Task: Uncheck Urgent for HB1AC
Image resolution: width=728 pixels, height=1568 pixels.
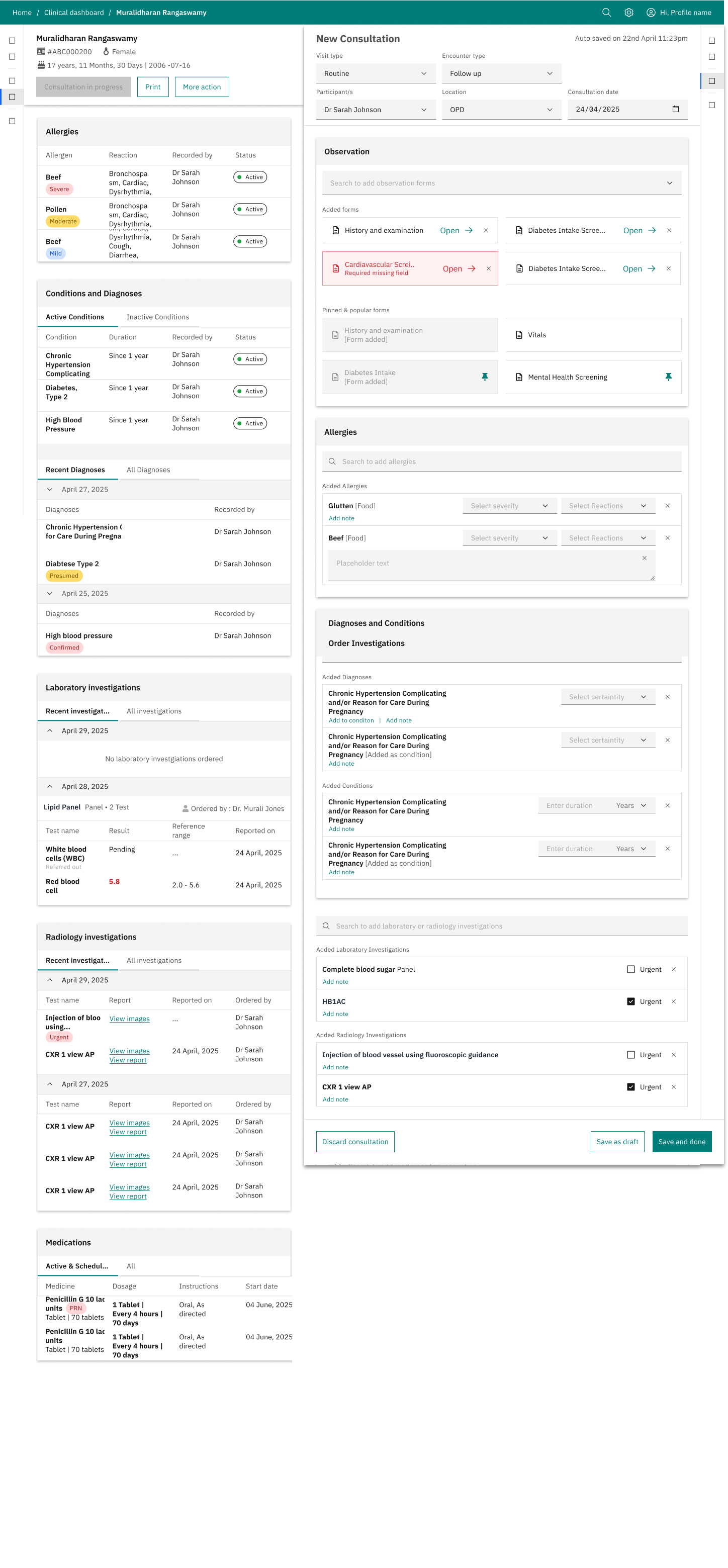Action: point(630,1002)
